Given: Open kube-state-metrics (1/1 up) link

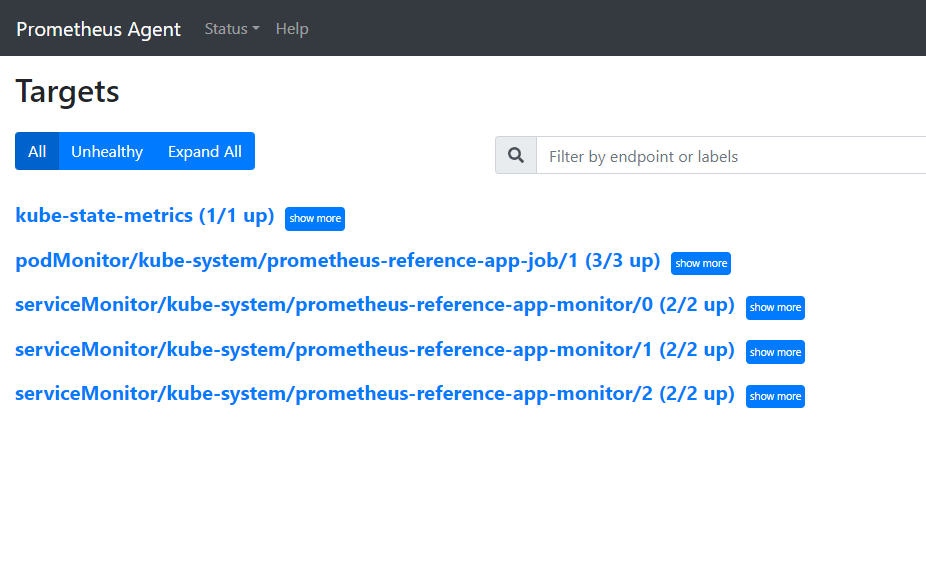Looking at the screenshot, I should coord(145,216).
